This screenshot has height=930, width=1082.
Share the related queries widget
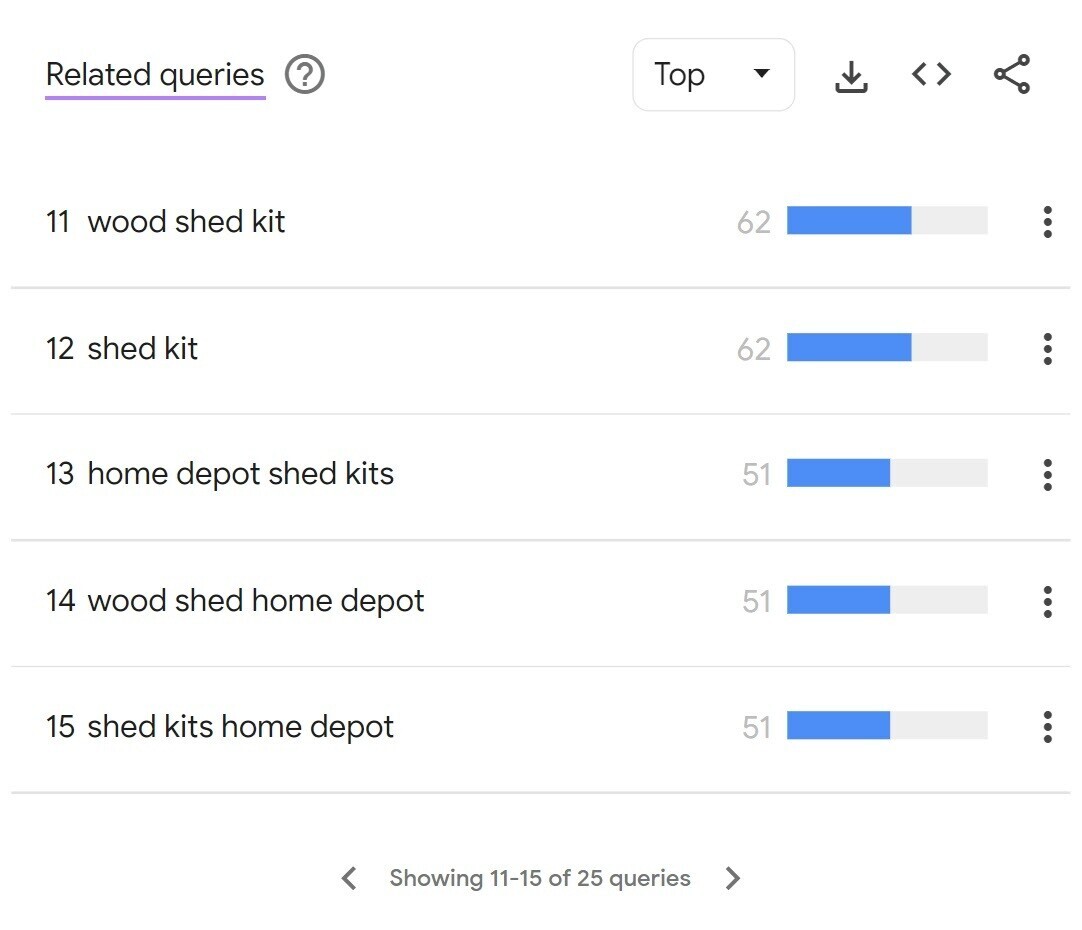1012,74
